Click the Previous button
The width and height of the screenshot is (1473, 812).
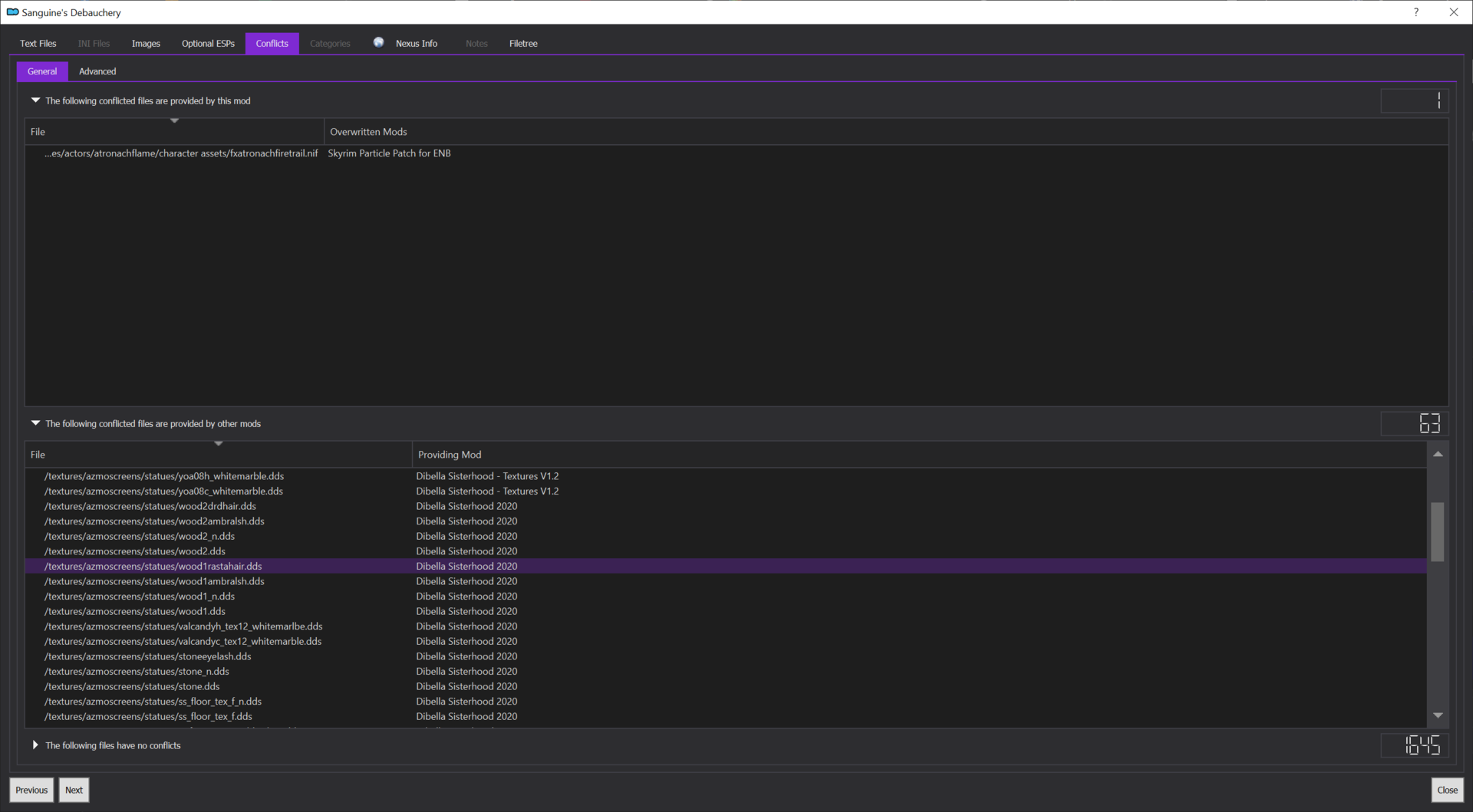click(31, 790)
